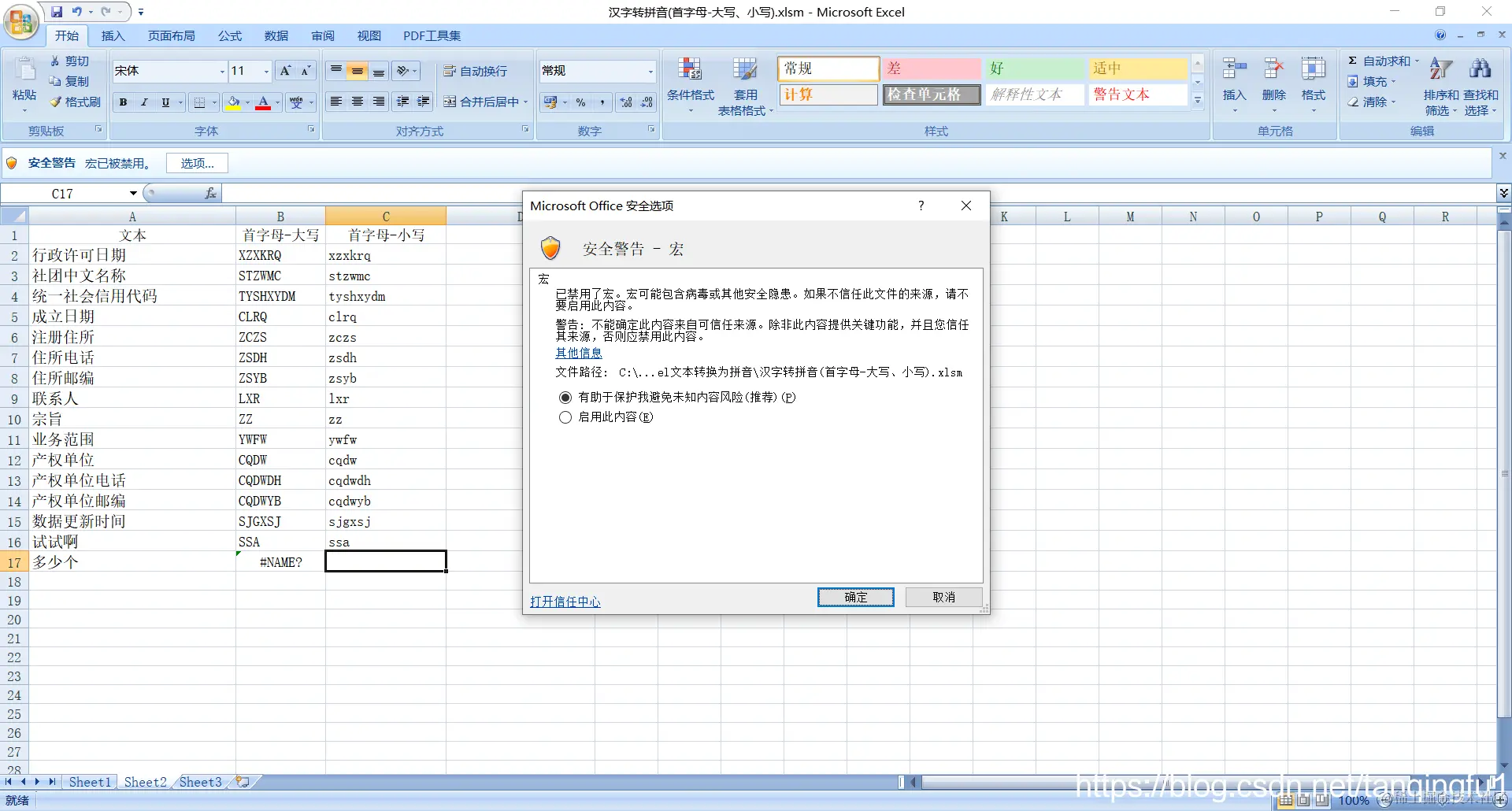This screenshot has width=1512, height=811.
Task: Open Excel help question icon
Action: click(1440, 35)
